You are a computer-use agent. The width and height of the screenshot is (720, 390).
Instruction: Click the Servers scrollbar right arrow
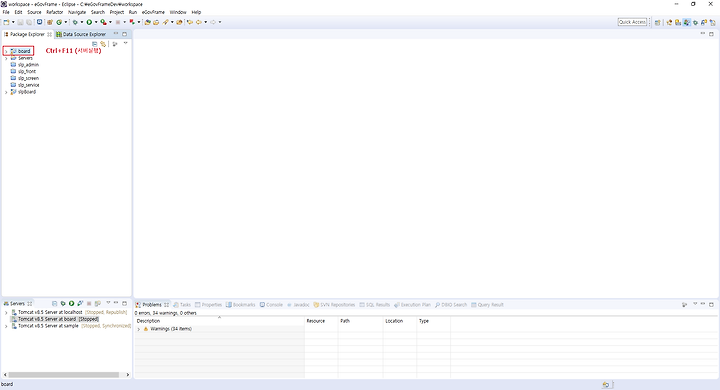[x=128, y=375]
